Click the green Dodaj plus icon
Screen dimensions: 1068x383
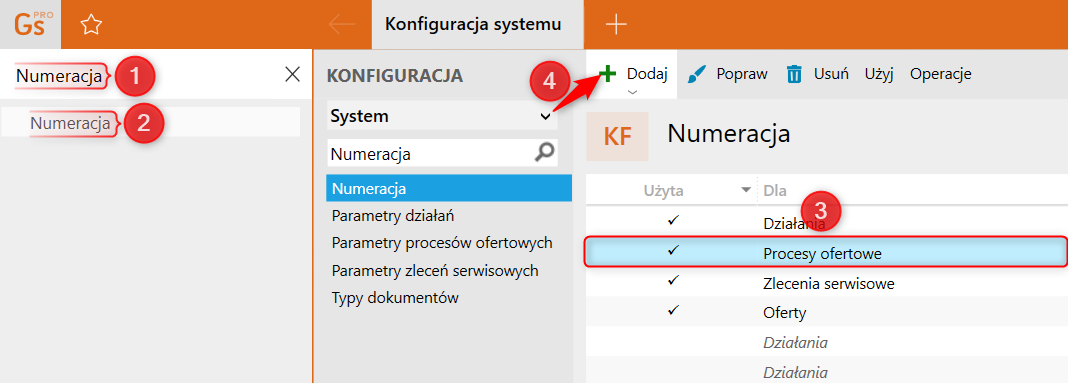tap(608, 74)
